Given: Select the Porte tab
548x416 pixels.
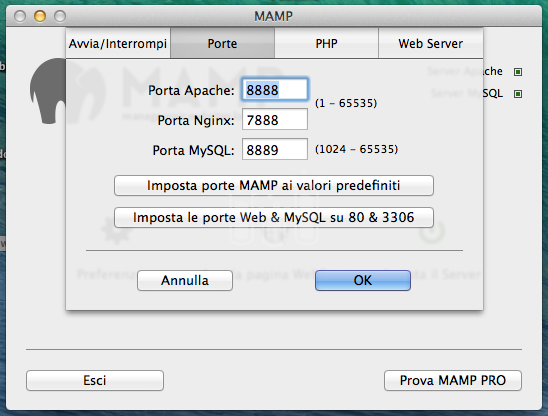Looking at the screenshot, I should point(222,43).
